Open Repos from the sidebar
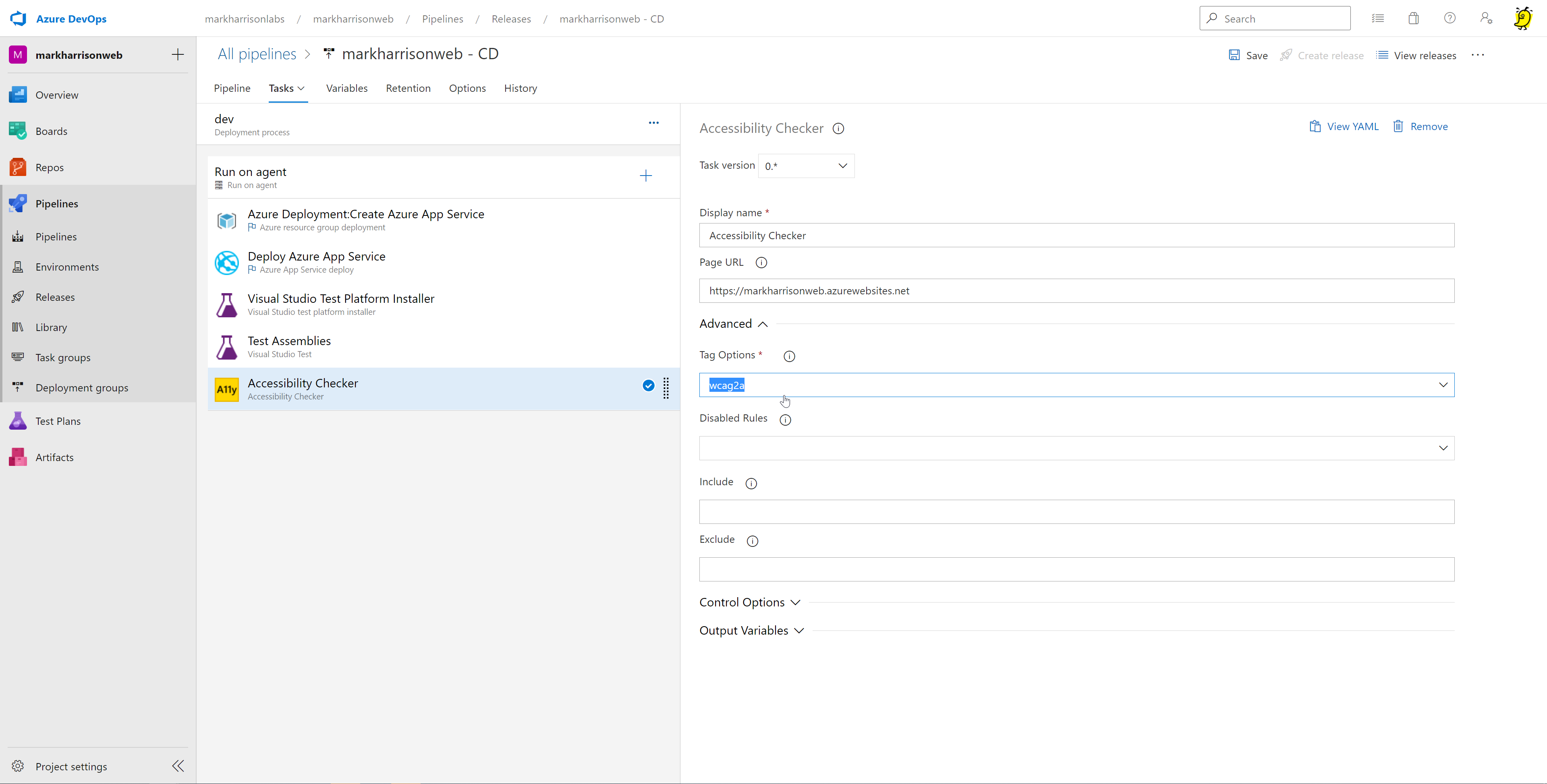Viewport: 1547px width, 784px height. pyautogui.click(x=49, y=168)
